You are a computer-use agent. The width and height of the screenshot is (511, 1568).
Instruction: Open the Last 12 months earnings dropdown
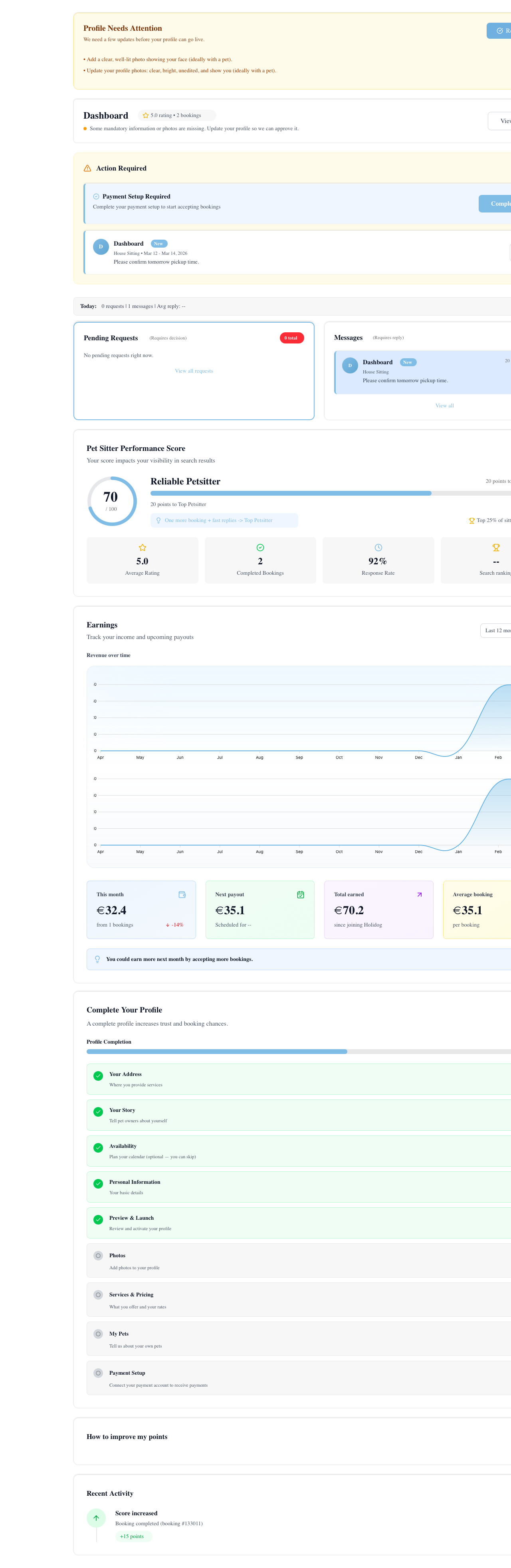click(496, 631)
